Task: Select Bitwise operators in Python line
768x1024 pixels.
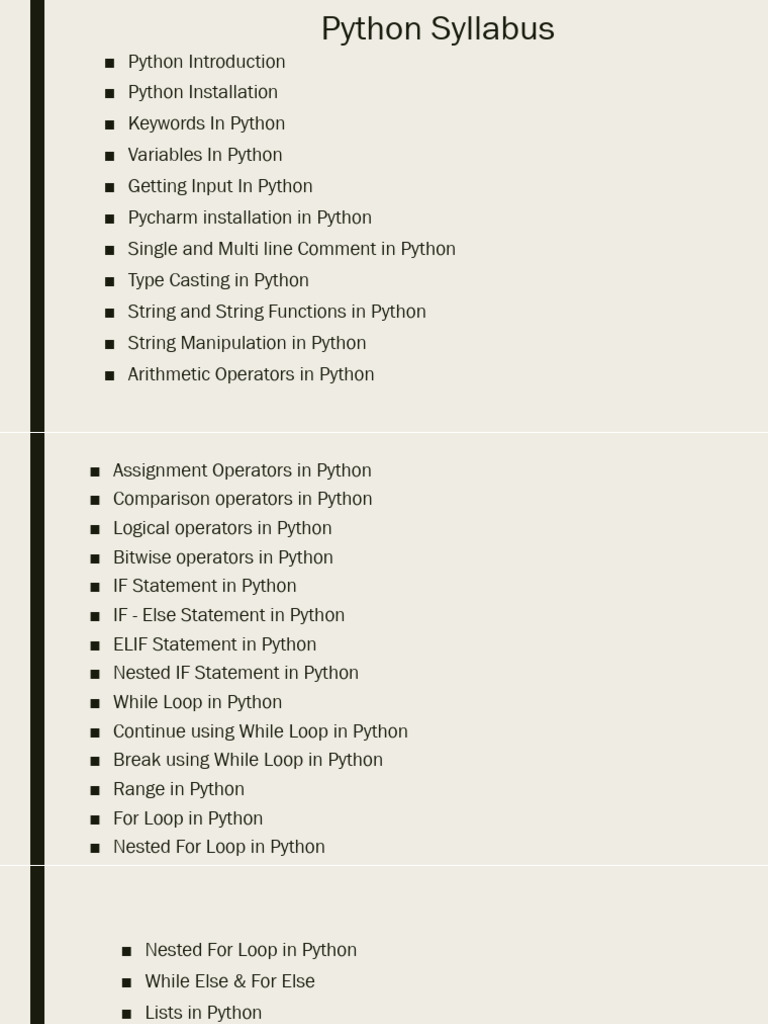Action: click(x=223, y=557)
